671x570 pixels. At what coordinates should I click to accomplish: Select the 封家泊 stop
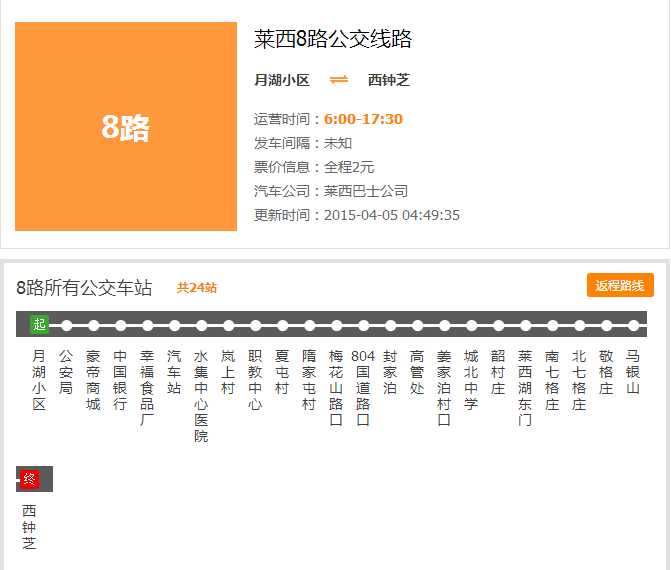tap(390, 372)
